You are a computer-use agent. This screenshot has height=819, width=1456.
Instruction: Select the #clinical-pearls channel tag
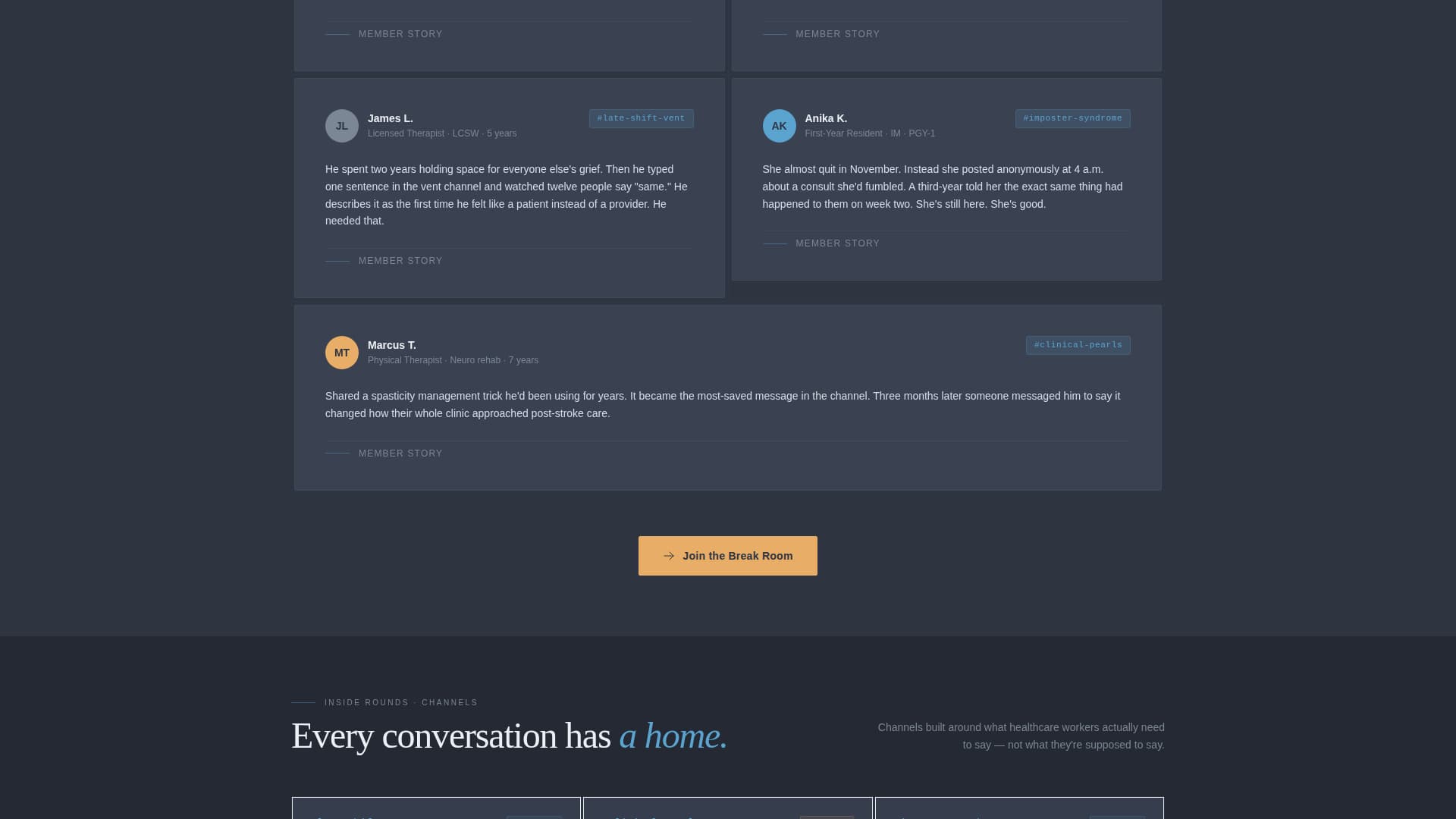(x=1078, y=344)
